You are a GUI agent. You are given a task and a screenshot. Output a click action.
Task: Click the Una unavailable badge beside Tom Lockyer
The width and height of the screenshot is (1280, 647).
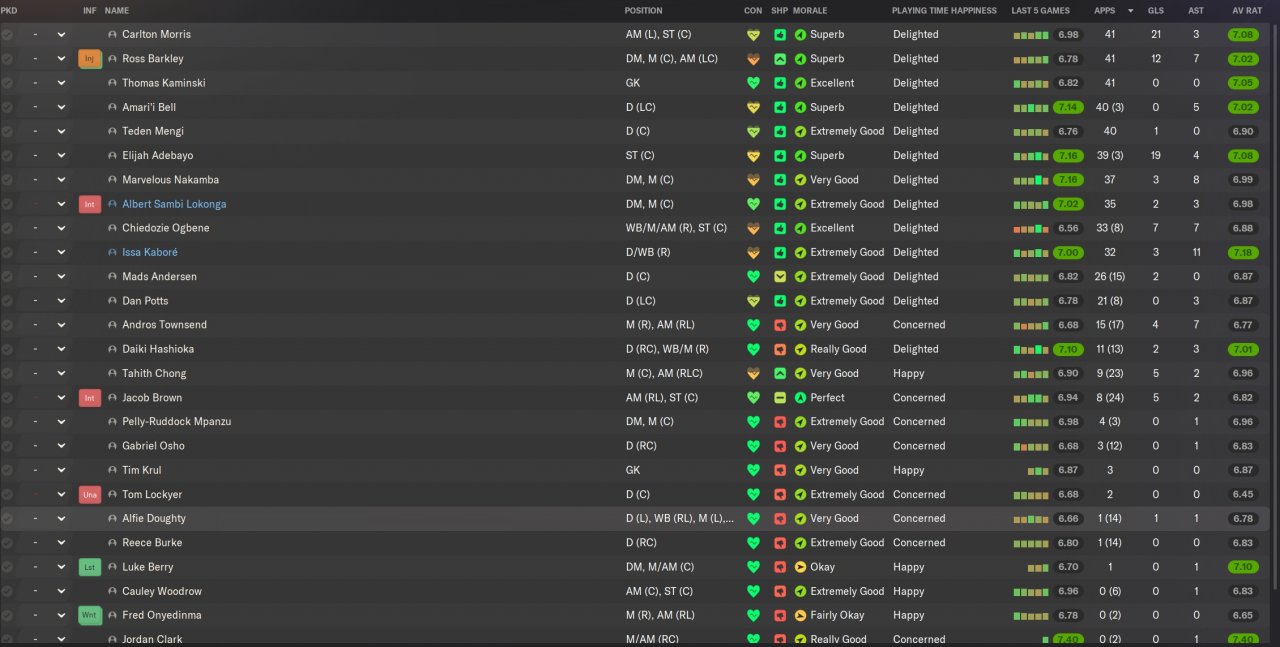point(89,495)
